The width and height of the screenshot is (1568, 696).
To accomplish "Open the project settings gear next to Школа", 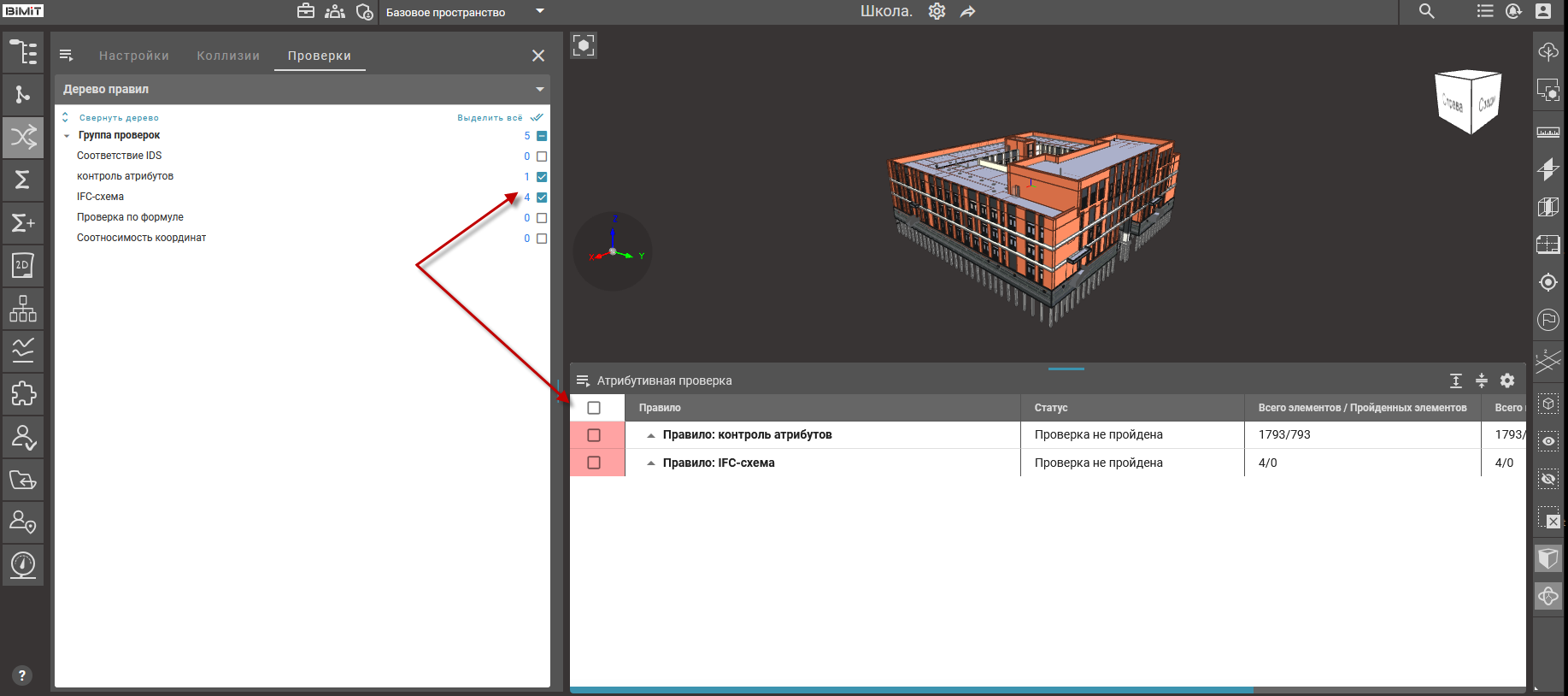I will pyautogui.click(x=937, y=11).
